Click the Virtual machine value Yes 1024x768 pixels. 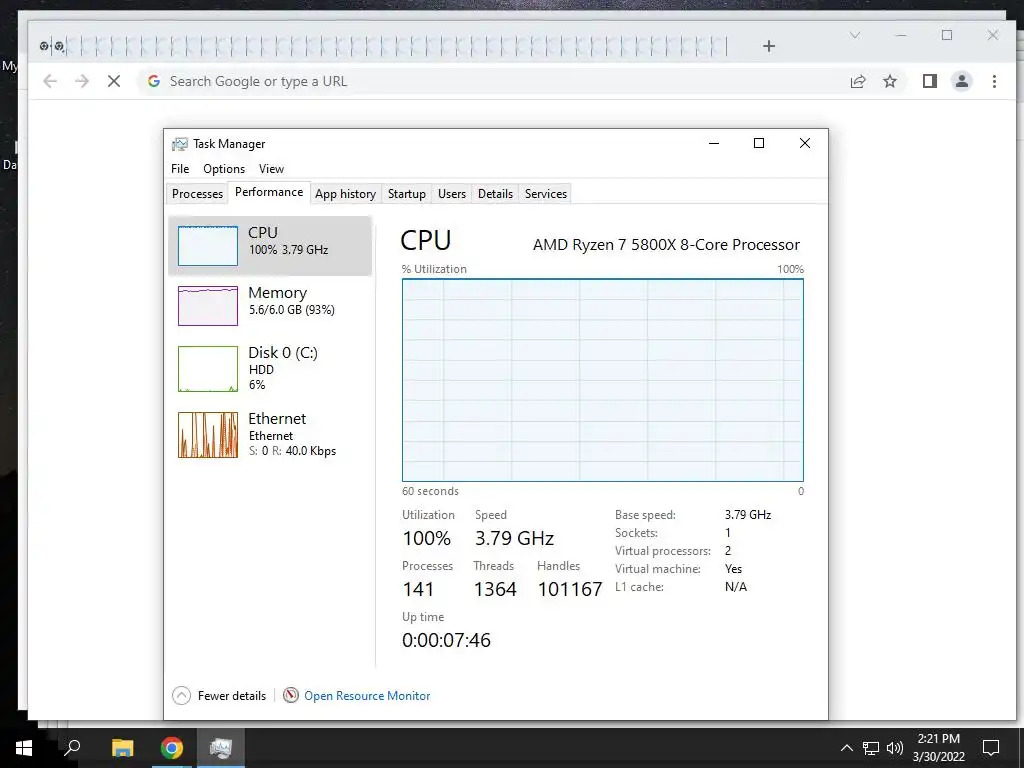pos(733,569)
